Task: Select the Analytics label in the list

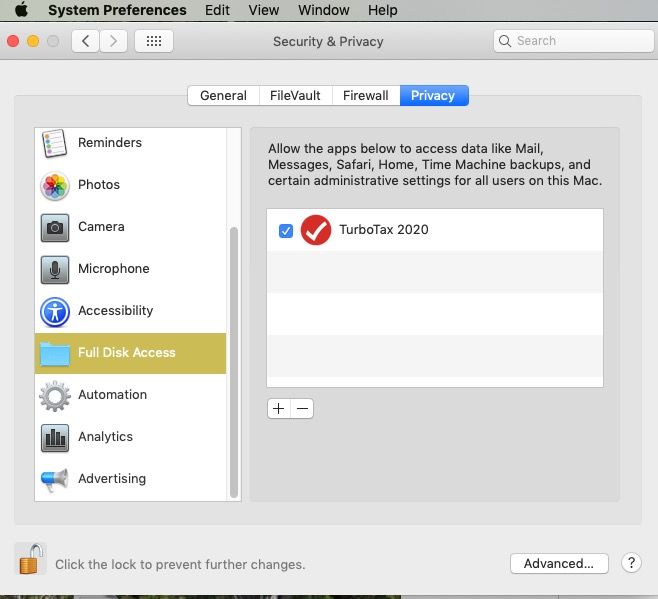Action: coord(105,437)
